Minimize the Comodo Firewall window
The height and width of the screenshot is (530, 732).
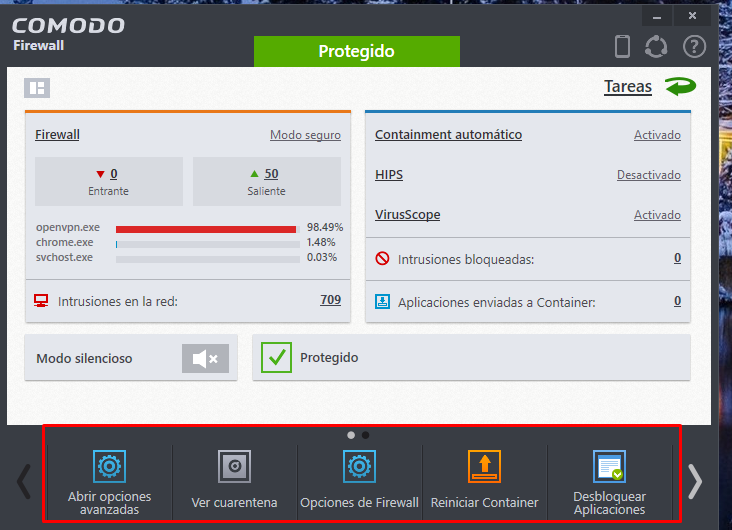(657, 17)
